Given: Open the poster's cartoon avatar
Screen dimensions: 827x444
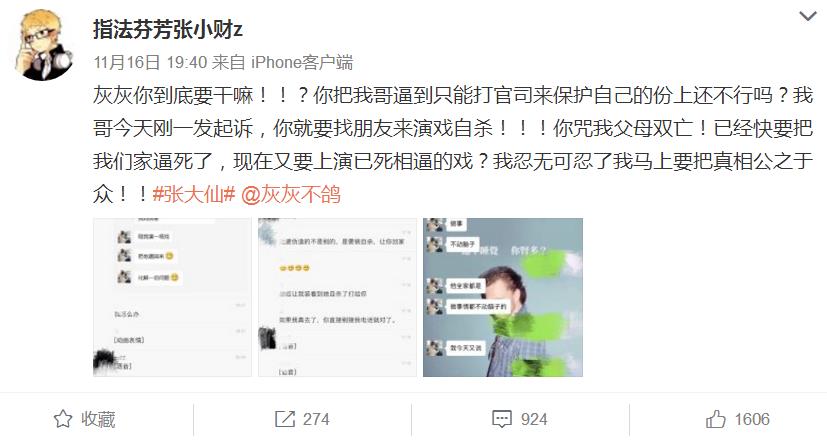Looking at the screenshot, I should [x=43, y=45].
